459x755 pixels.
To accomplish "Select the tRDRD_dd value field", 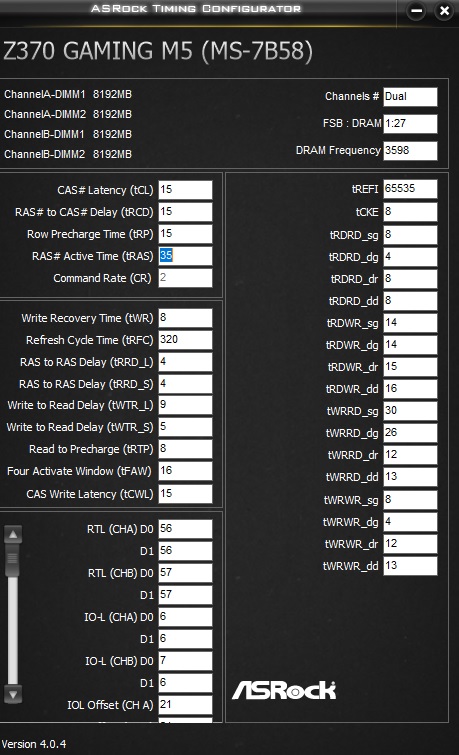I will point(410,301).
